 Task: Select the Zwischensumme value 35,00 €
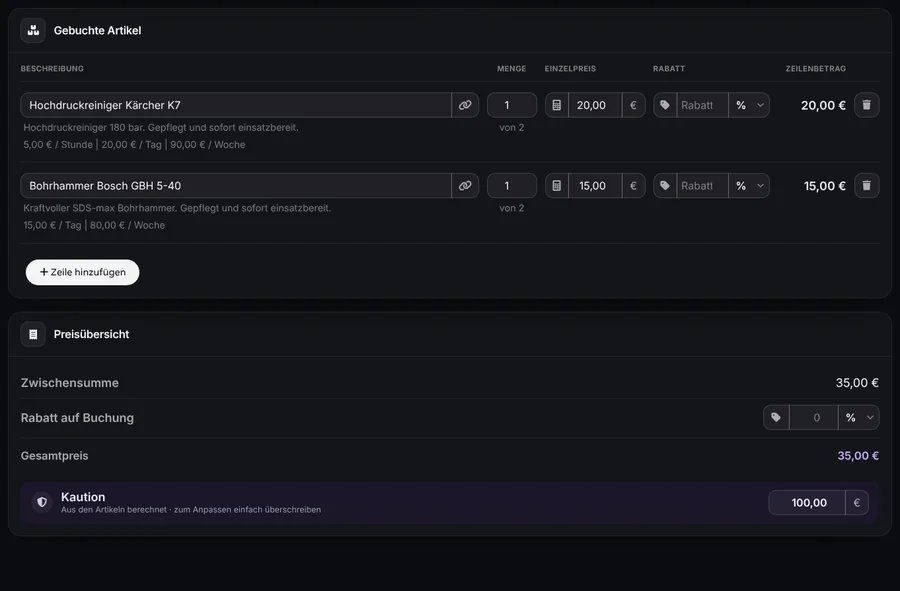[x=857, y=383]
